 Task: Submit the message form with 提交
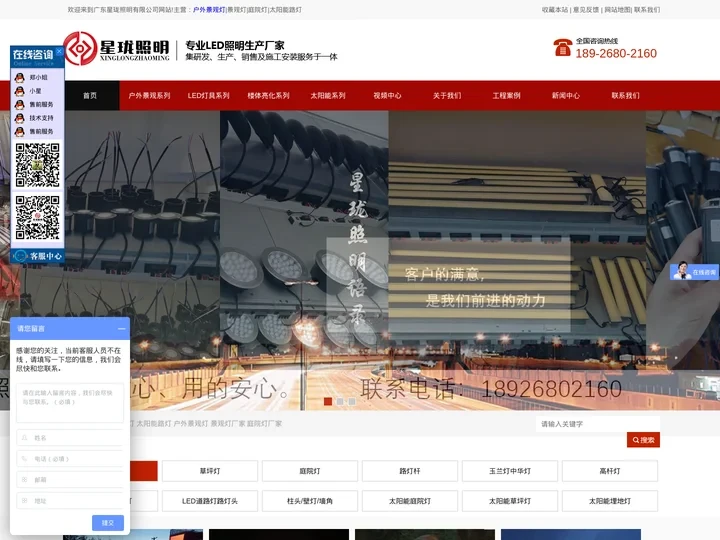pos(107,523)
